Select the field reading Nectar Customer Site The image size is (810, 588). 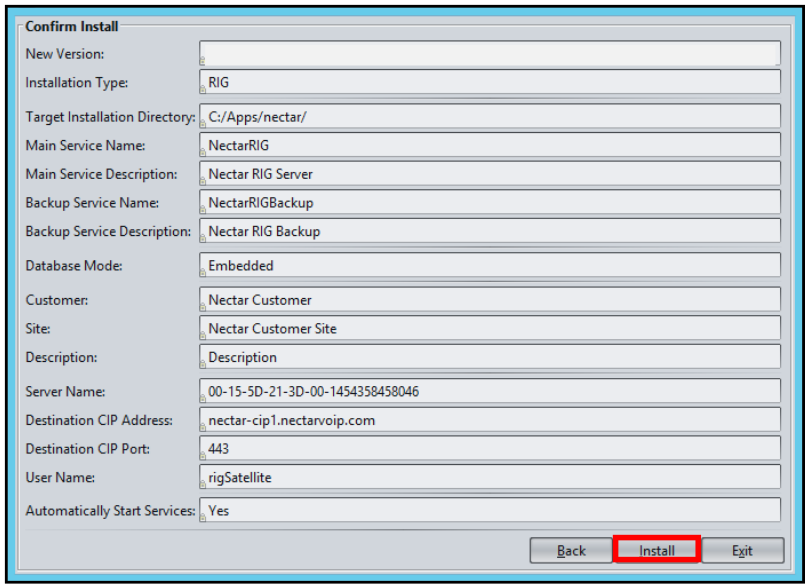point(490,328)
